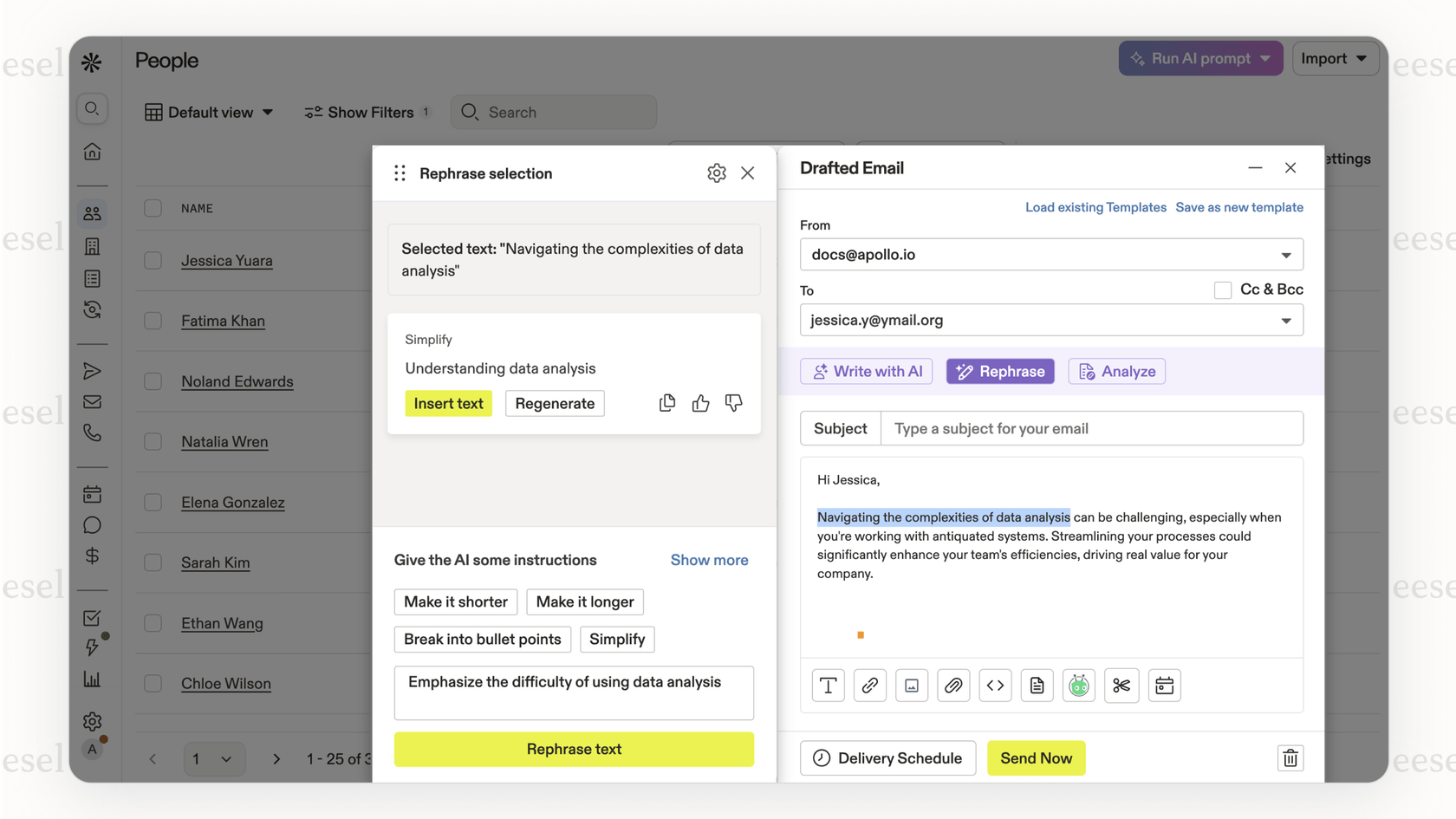Toggle the select-all checkbox in the NAME header
The image size is (1456, 819).
[153, 208]
